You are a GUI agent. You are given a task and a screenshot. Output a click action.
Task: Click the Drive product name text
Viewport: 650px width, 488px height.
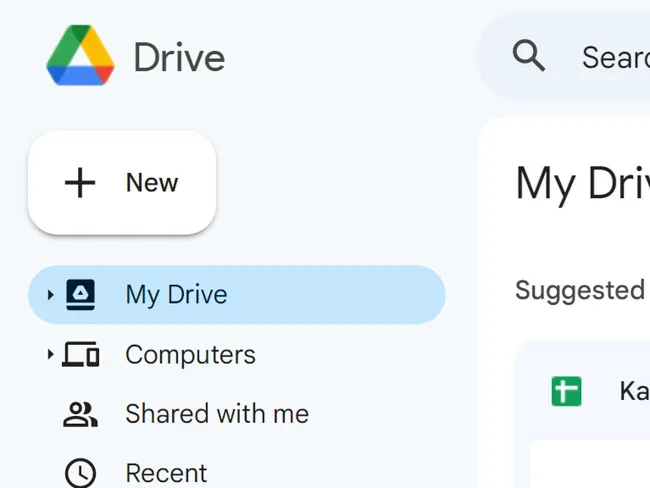[179, 57]
